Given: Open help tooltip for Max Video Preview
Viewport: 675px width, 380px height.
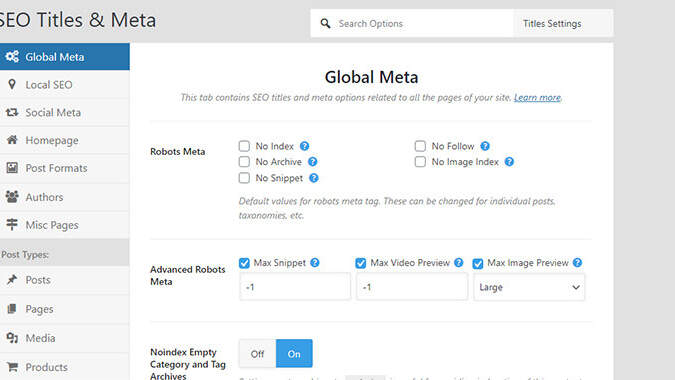Looking at the screenshot, I should tap(459, 263).
